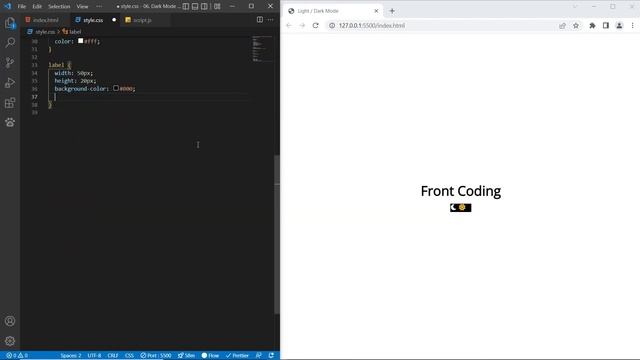The width and height of the screenshot is (640, 360).
Task: Toggle the dark mode switch on page
Action: coord(460,207)
